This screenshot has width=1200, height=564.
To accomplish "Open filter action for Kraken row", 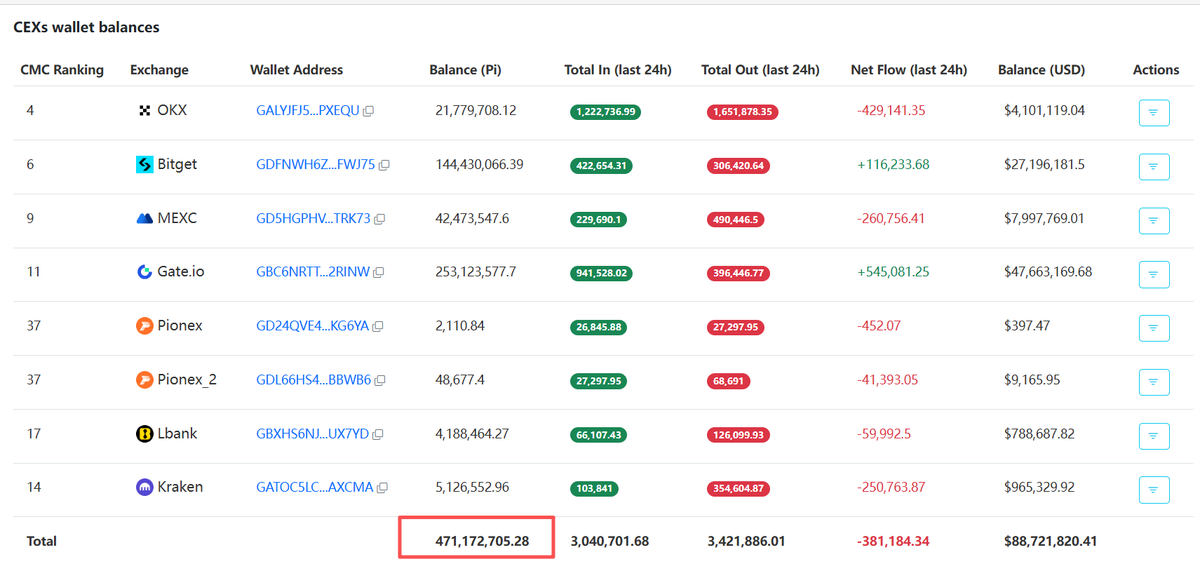I will [1154, 489].
